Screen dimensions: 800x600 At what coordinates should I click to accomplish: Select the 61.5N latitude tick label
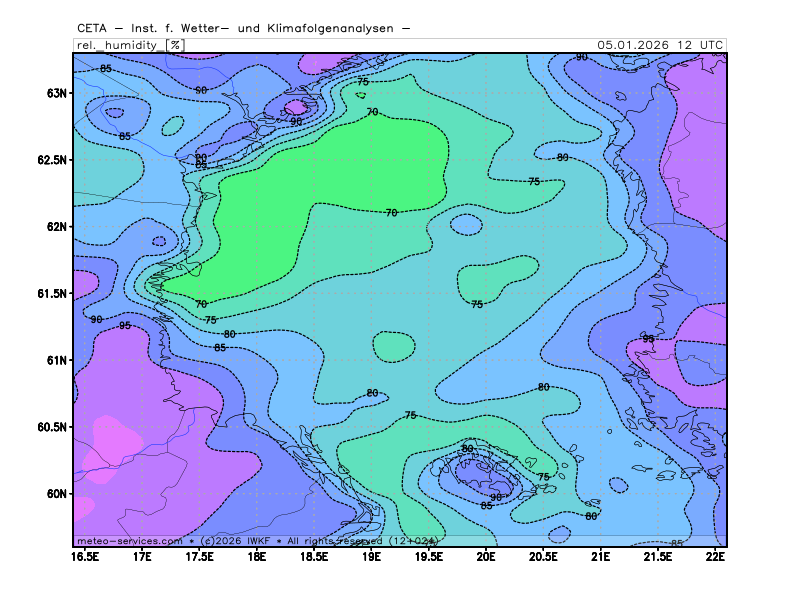(x=50, y=294)
